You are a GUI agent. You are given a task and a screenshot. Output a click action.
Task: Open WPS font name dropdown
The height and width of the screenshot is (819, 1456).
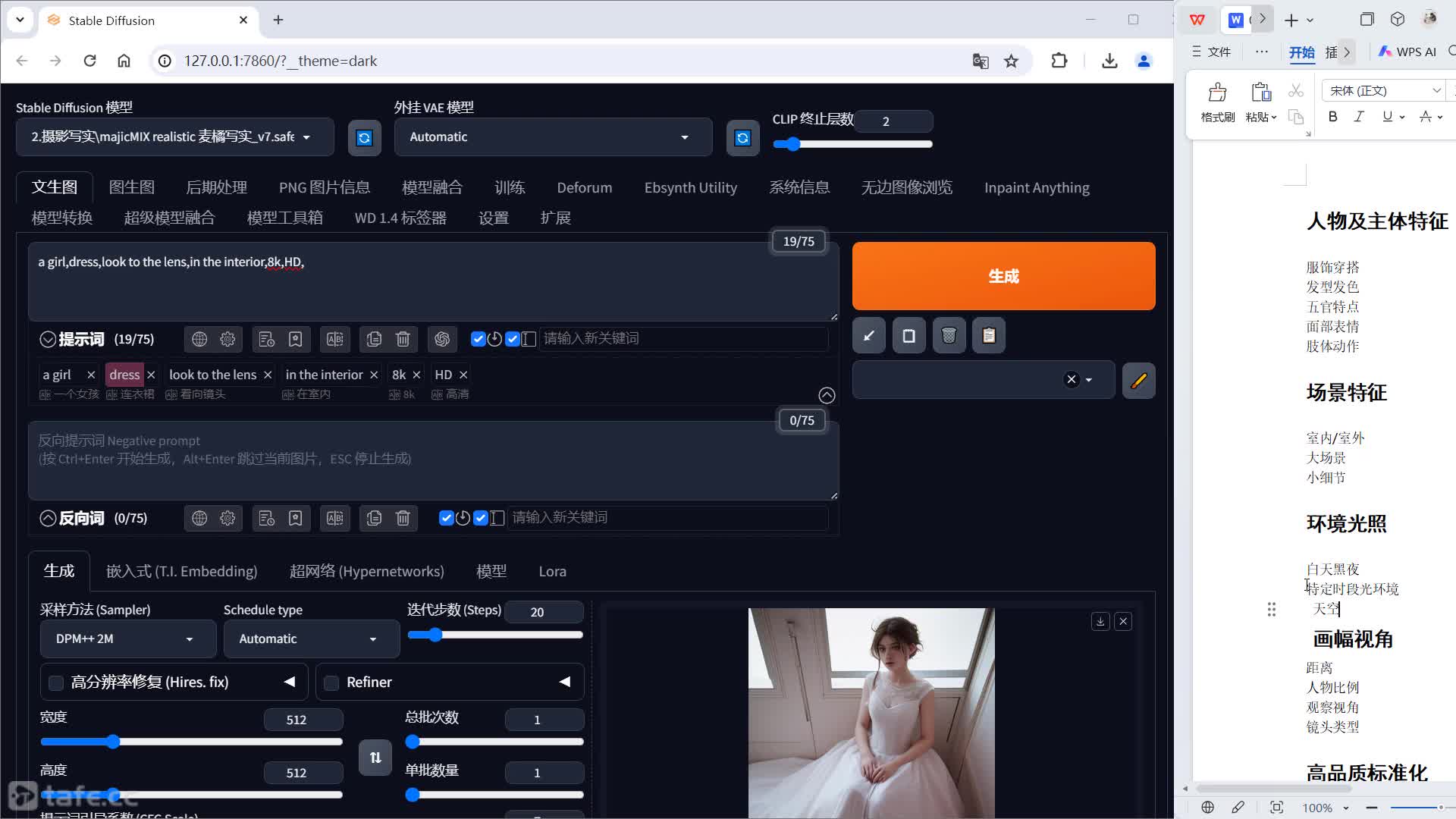1436,90
